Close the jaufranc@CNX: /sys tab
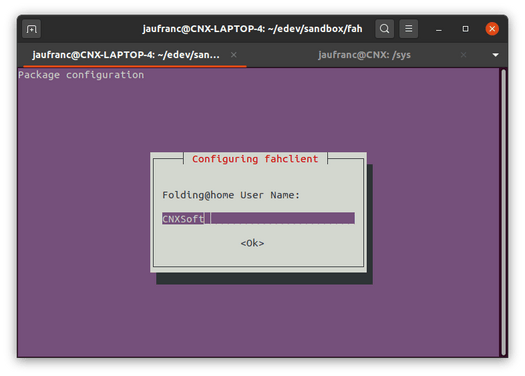 tap(463, 55)
